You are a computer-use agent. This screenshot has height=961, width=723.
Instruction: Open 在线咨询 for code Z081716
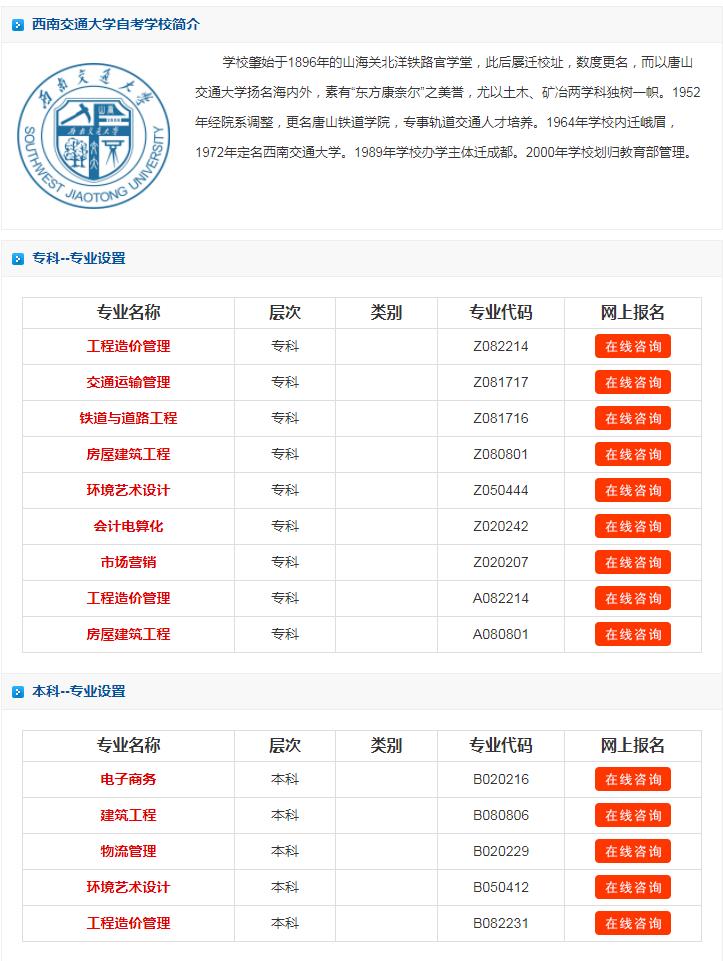coord(632,419)
